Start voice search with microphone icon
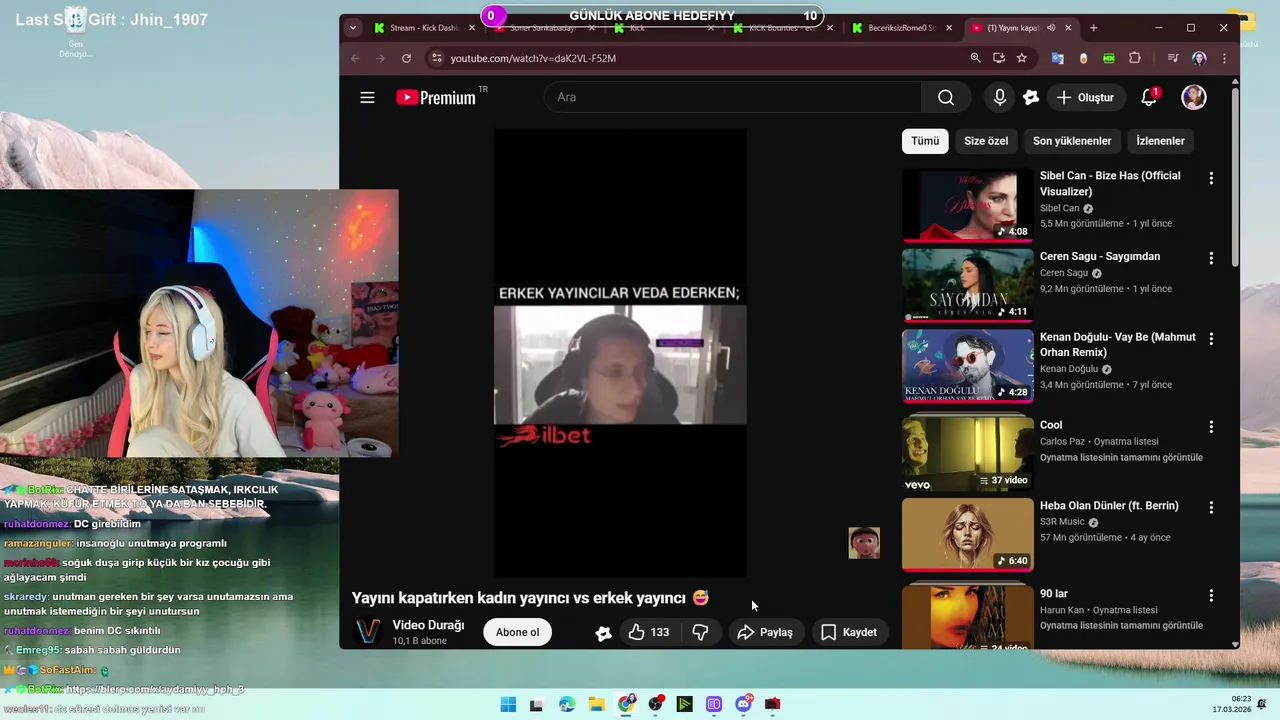This screenshot has width=1280, height=720. point(999,97)
